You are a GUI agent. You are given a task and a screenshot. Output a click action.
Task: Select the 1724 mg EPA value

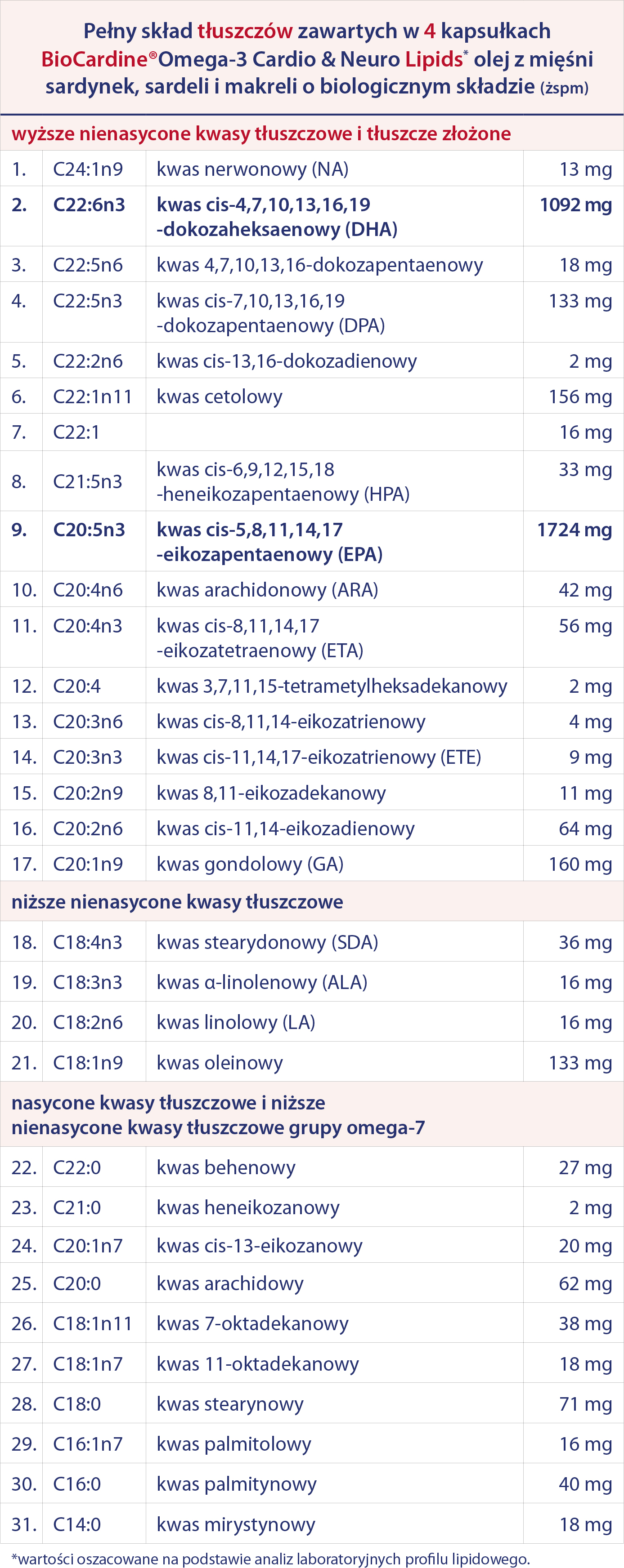[574, 530]
